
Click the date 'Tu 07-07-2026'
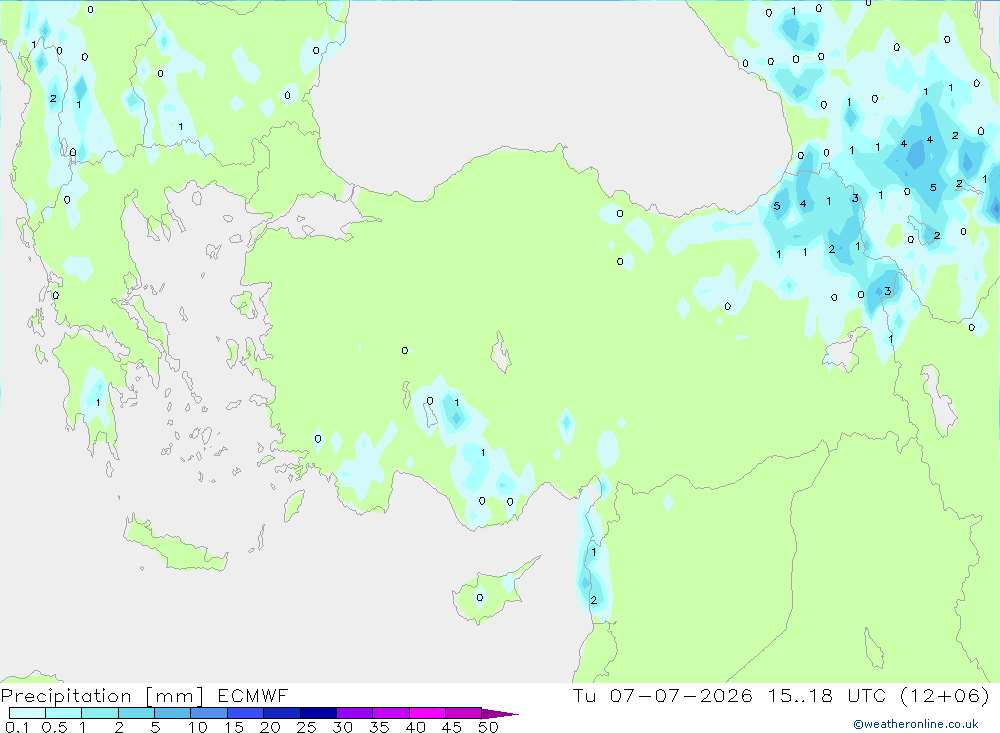point(663,695)
